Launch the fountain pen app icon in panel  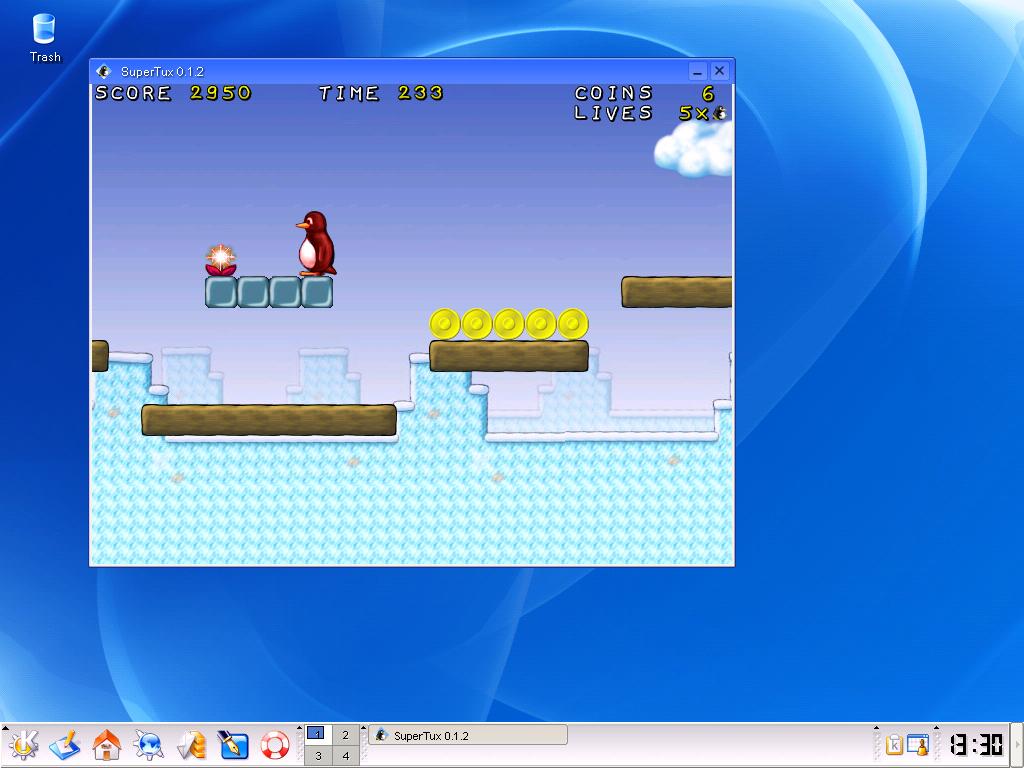click(232, 745)
